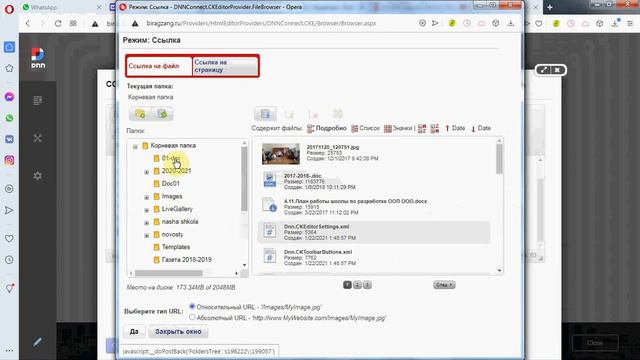Select the Templates folder
This screenshot has width=640, height=360.
(x=176, y=247)
